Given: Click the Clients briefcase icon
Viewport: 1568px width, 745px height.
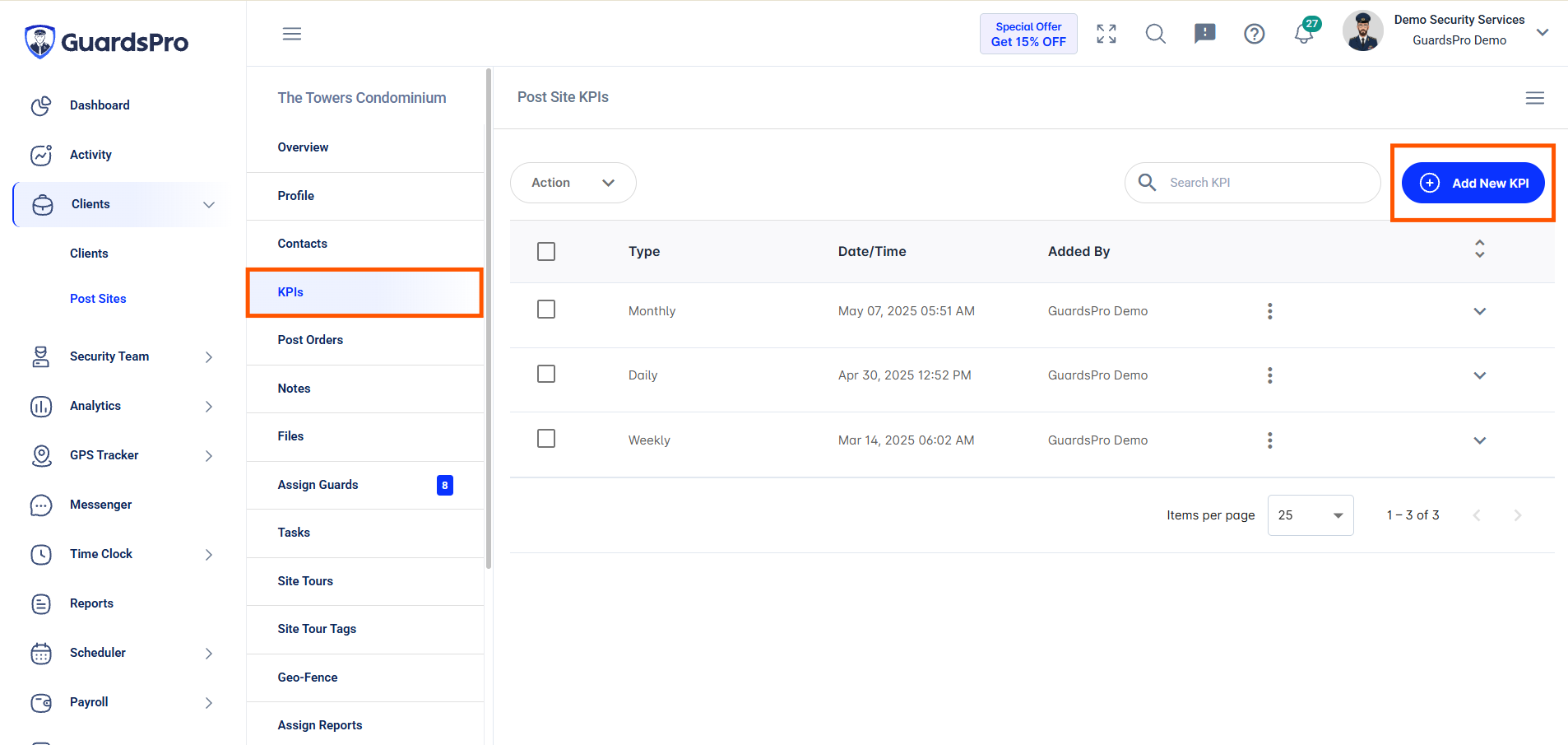Looking at the screenshot, I should coord(43,204).
